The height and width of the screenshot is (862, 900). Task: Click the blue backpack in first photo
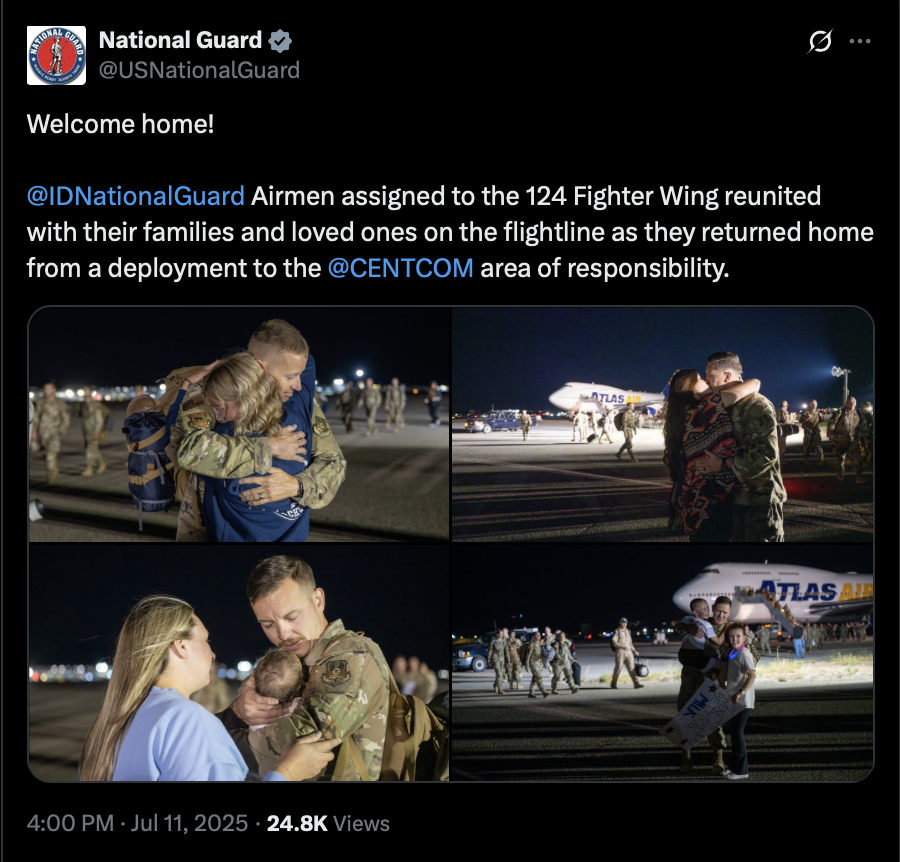click(x=147, y=459)
